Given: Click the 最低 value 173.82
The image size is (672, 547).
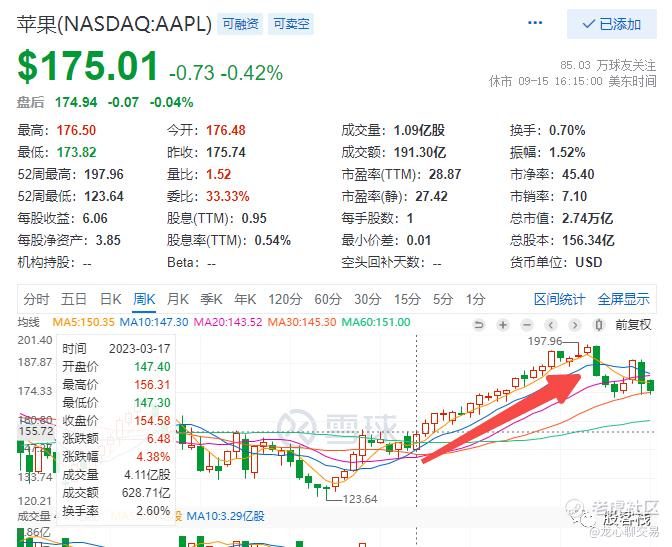Looking at the screenshot, I should coord(76,152).
